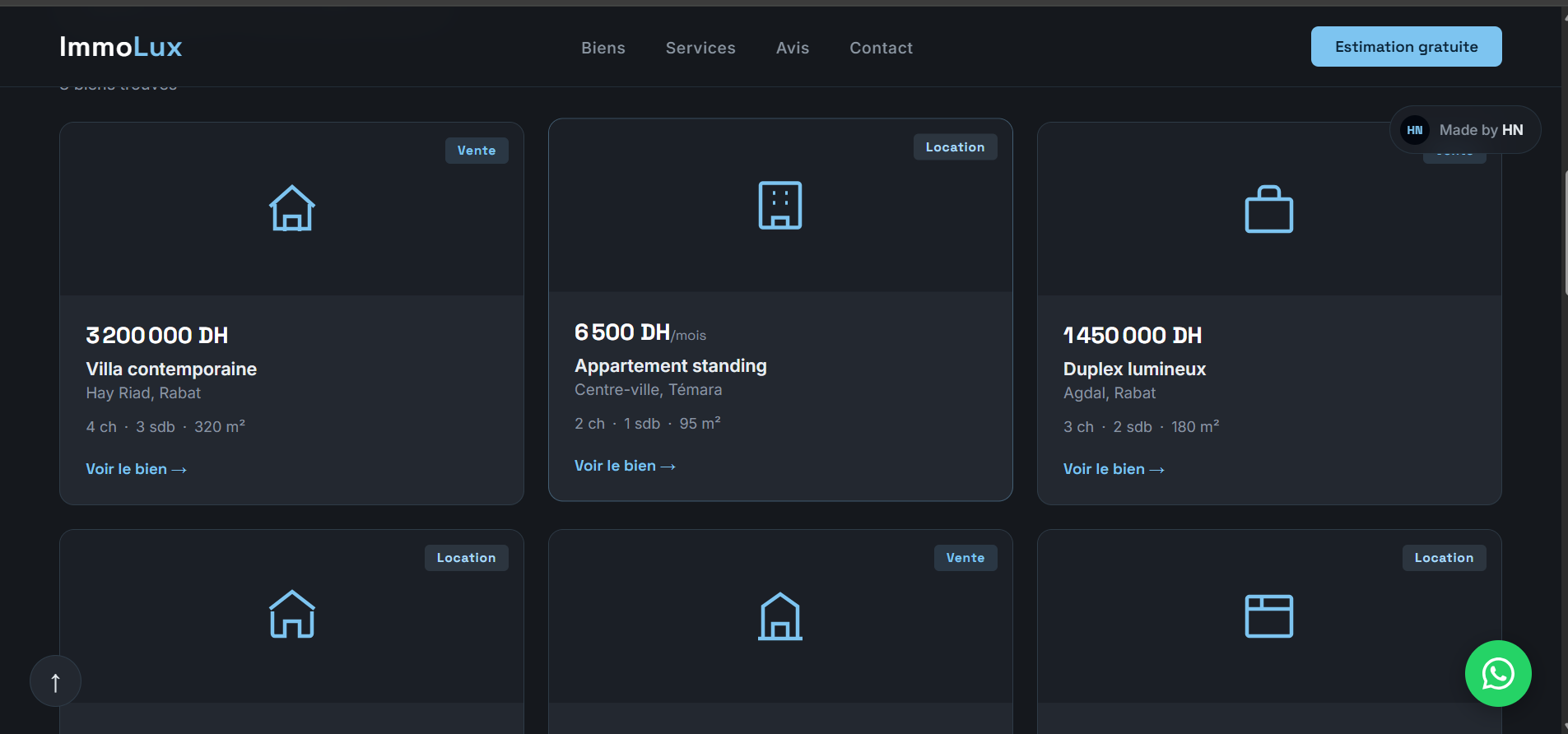Image resolution: width=1568 pixels, height=734 pixels.
Task: Click the building icon on Appartement standing card
Action: (x=780, y=205)
